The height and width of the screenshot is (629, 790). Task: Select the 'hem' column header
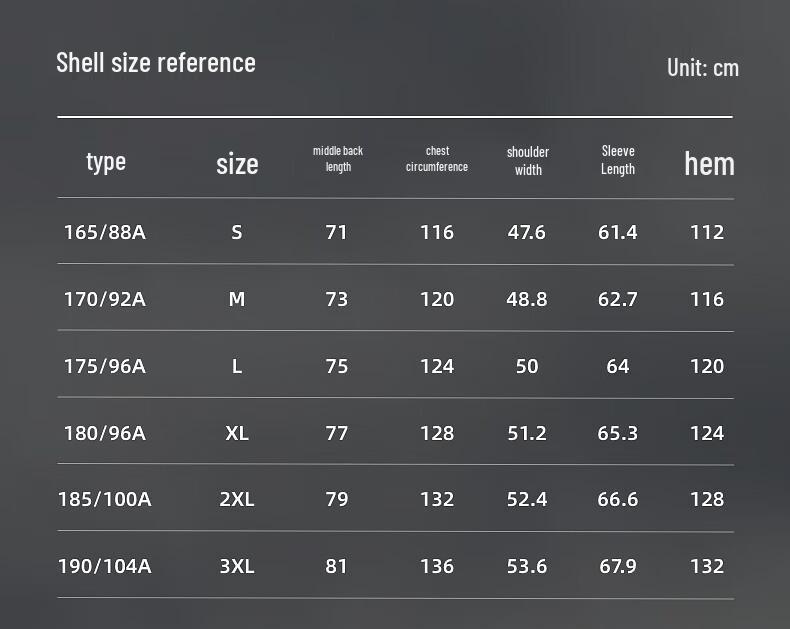[709, 164]
